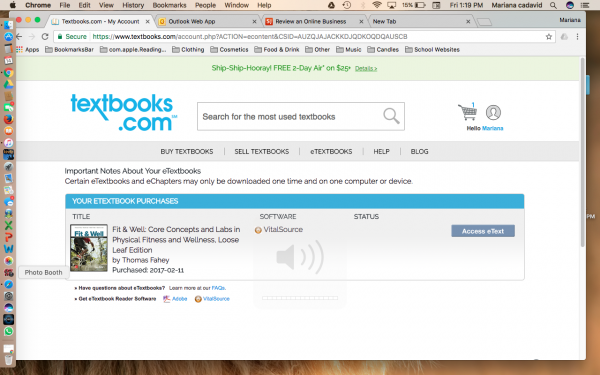
Task: Open App Store from the Dock
Action: [x=8, y=37]
